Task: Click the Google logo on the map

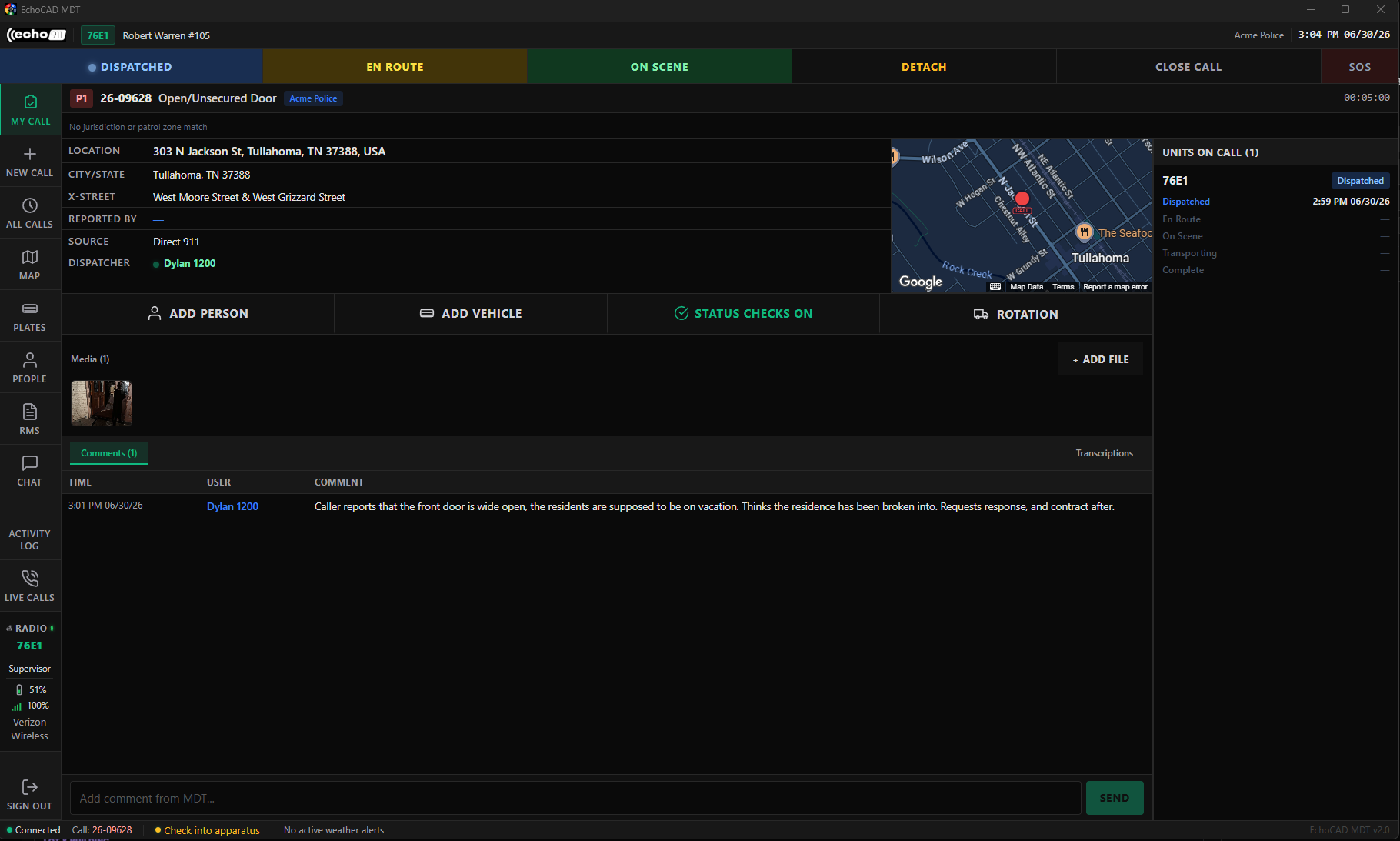Action: pyautogui.click(x=921, y=282)
